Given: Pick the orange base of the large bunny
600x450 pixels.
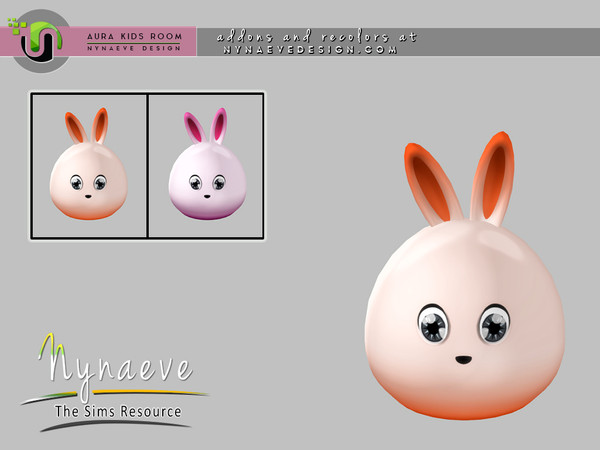Looking at the screenshot, I should [x=465, y=402].
